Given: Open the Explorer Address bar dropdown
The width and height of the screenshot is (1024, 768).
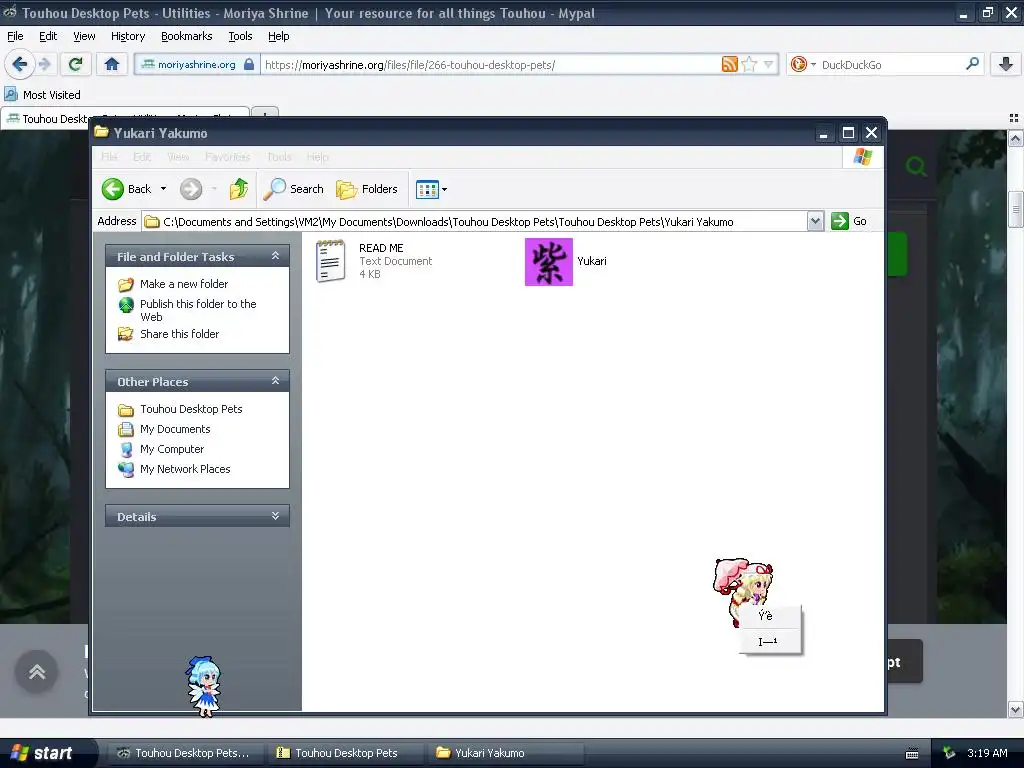Looking at the screenshot, I should click(x=815, y=221).
